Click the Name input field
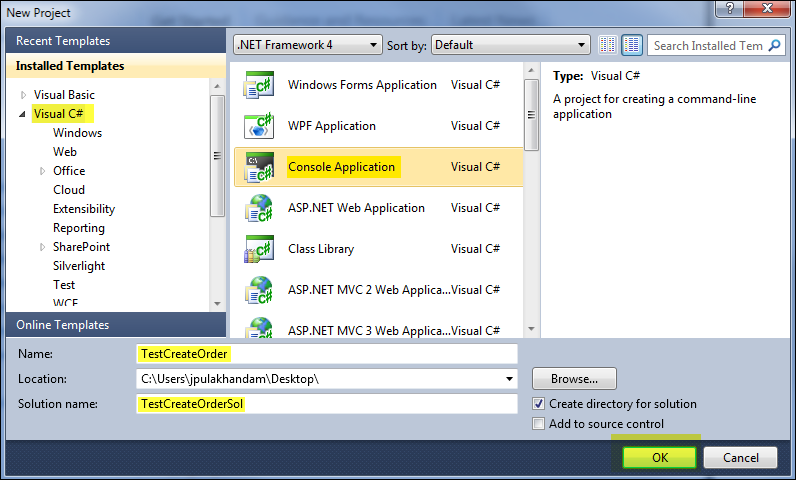Image resolution: width=796 pixels, height=480 pixels. click(x=327, y=354)
